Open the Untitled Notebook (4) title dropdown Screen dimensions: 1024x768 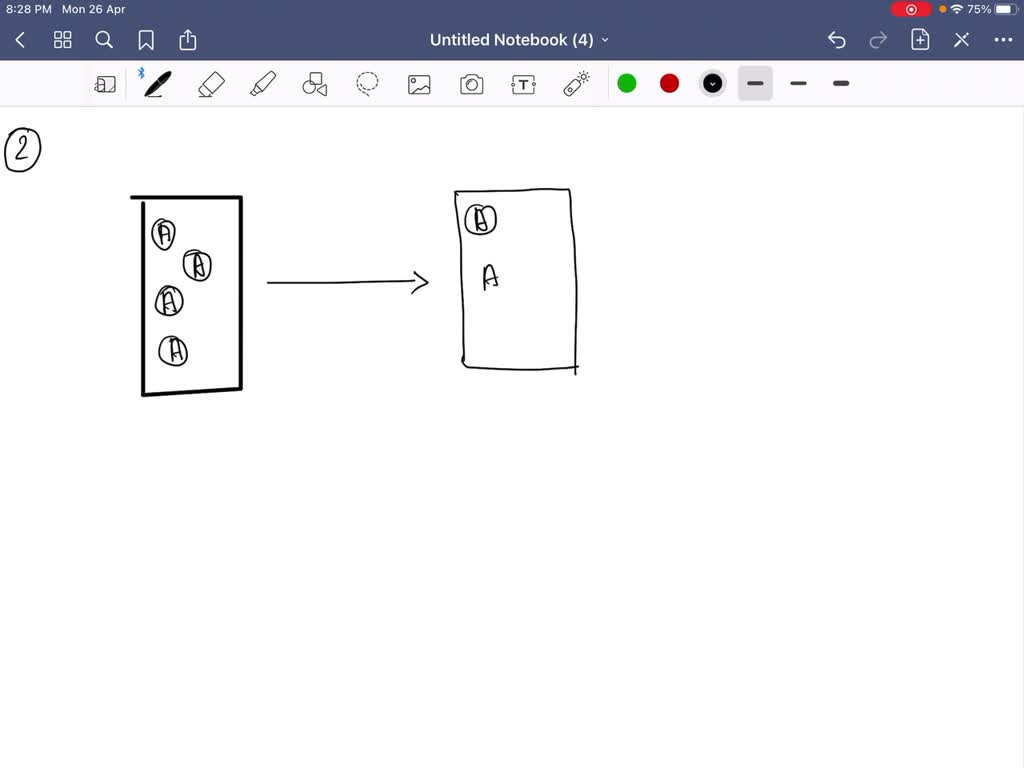[x=519, y=40]
